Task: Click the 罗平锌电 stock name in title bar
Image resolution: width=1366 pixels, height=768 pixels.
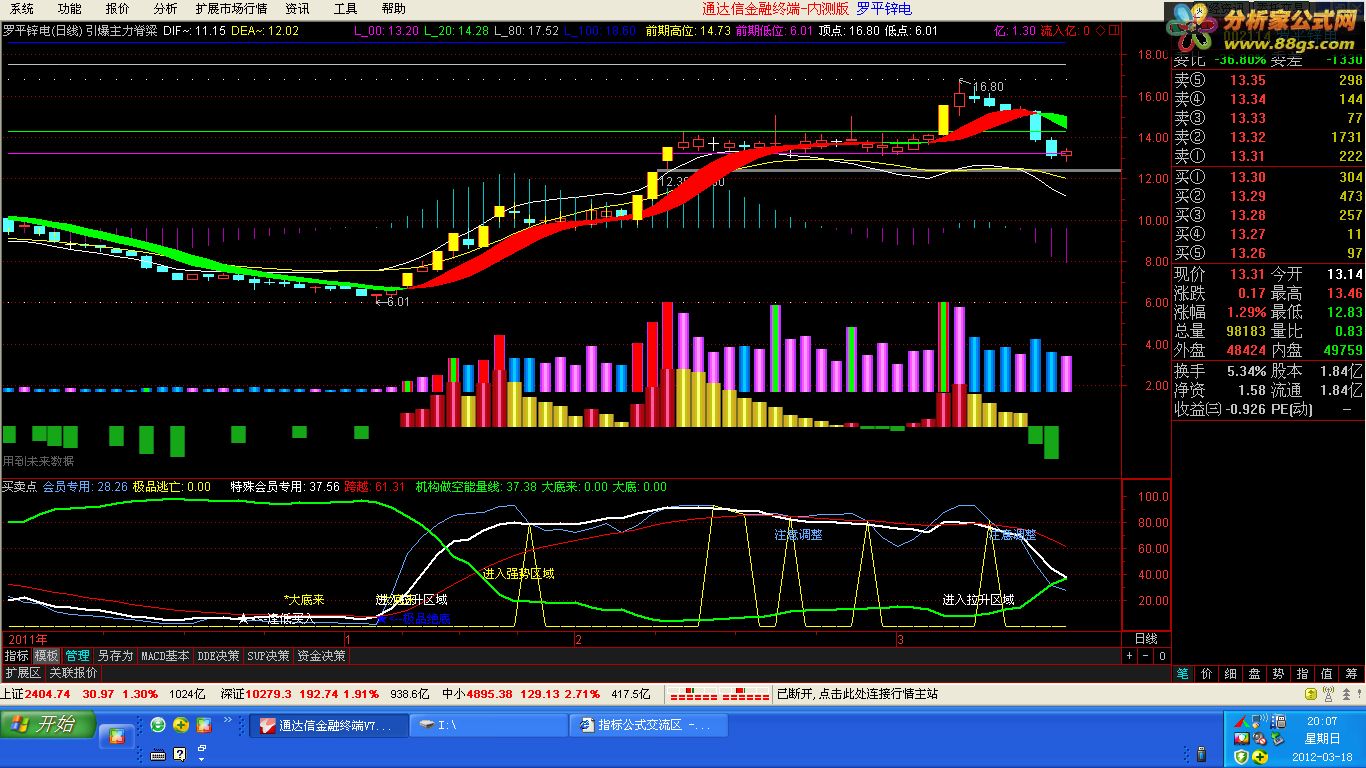Action: tap(884, 8)
